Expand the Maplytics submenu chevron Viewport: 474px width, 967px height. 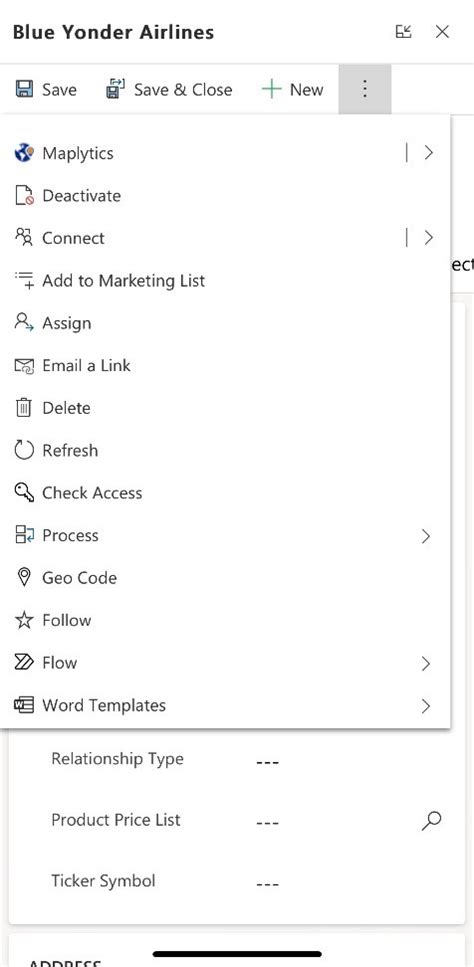(428, 153)
